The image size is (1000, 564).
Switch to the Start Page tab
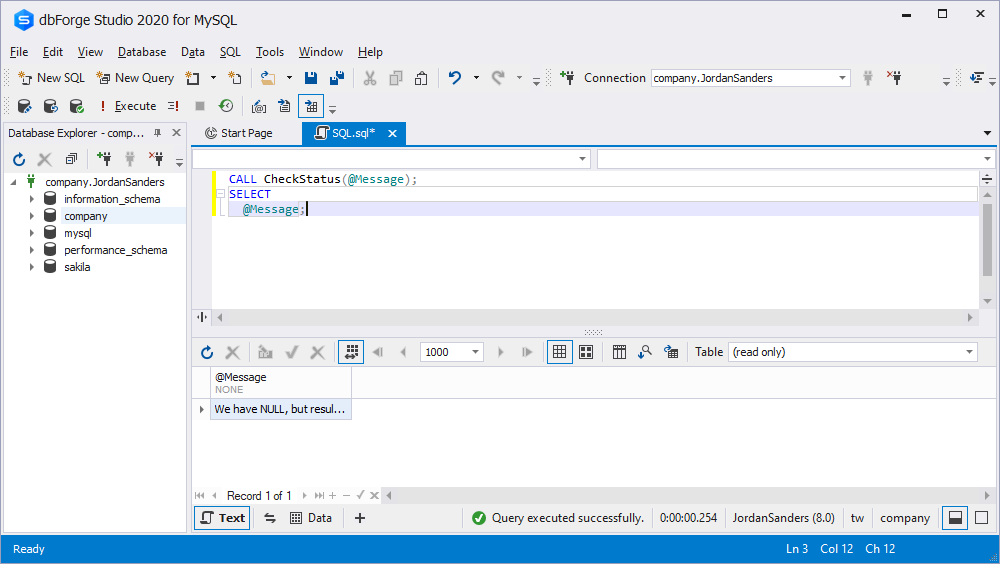[x=239, y=133]
